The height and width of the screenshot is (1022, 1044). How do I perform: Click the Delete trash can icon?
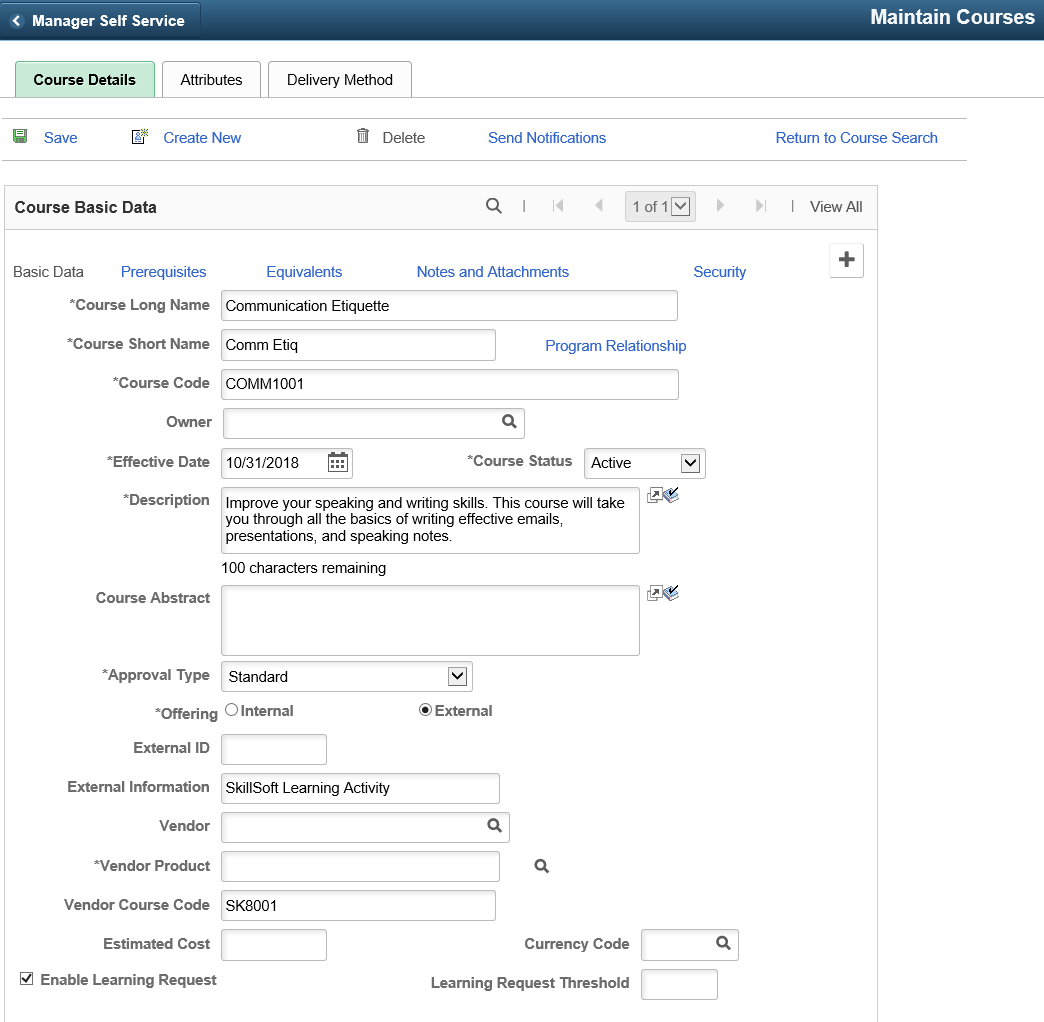363,136
